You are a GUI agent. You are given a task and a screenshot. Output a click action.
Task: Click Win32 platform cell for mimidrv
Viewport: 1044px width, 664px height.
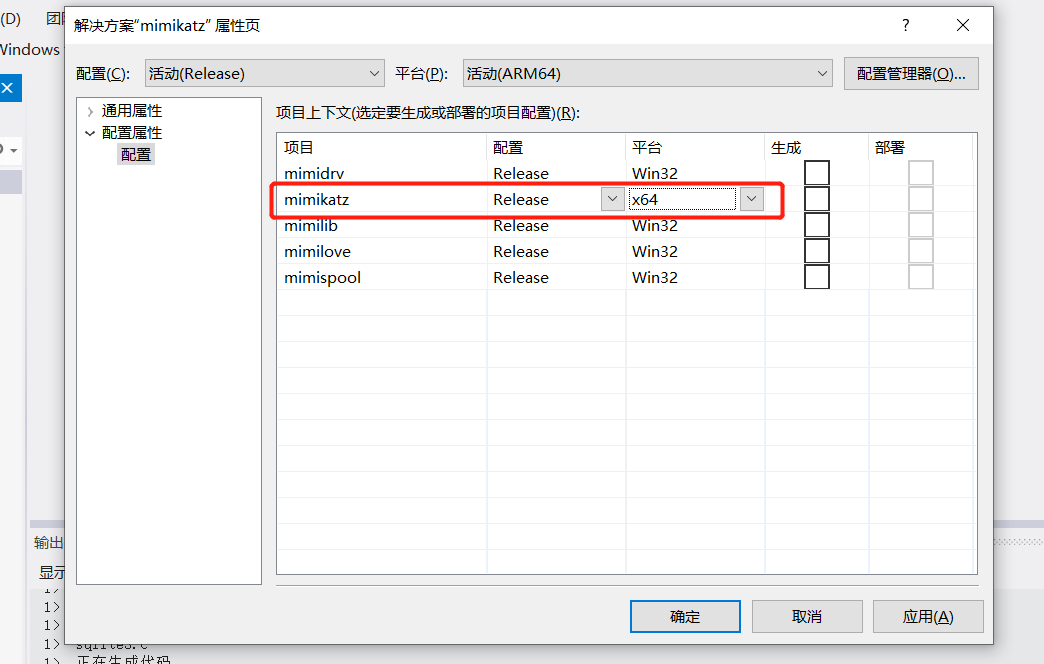pyautogui.click(x=696, y=173)
